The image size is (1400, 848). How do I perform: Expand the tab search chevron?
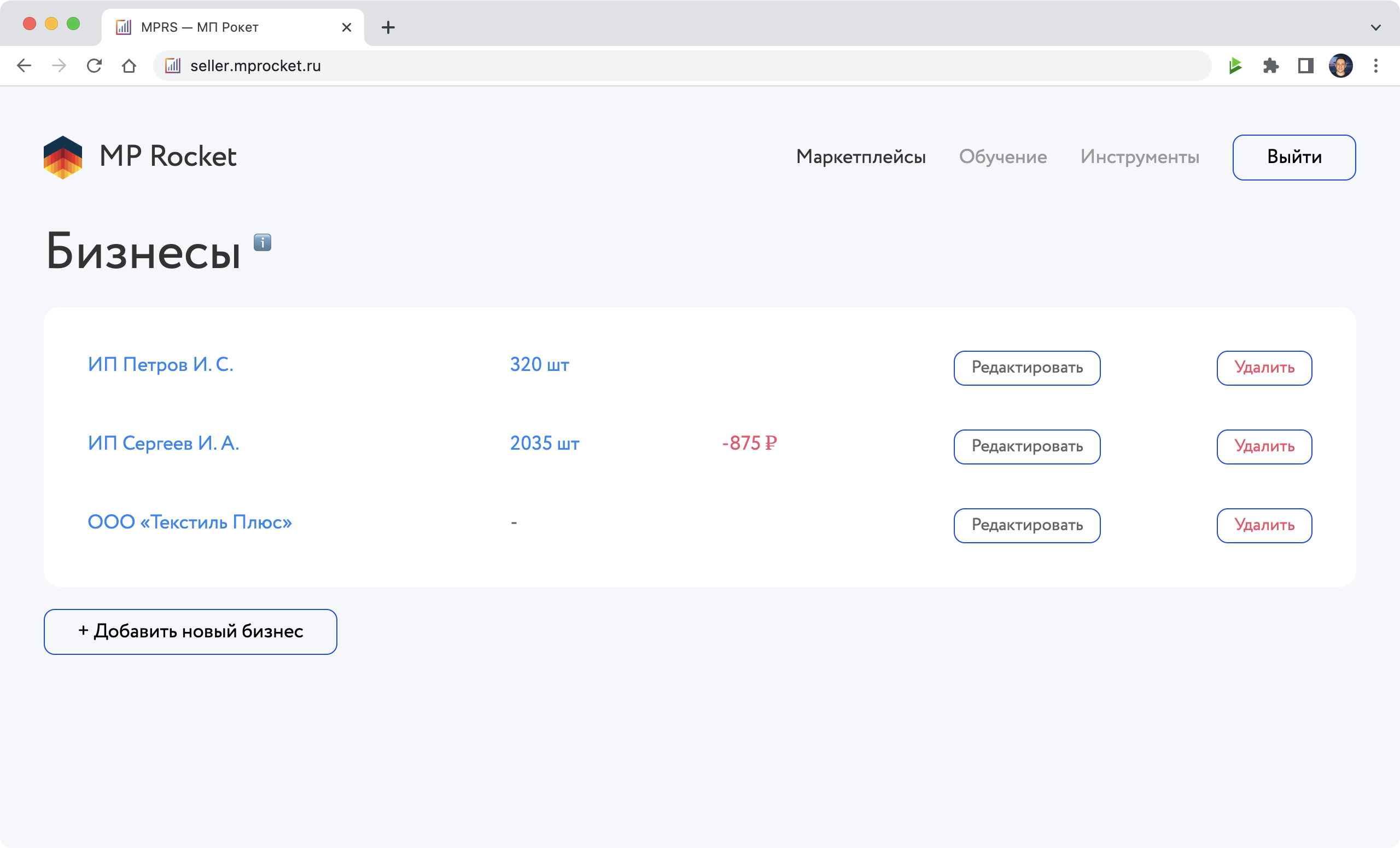pos(1375,27)
